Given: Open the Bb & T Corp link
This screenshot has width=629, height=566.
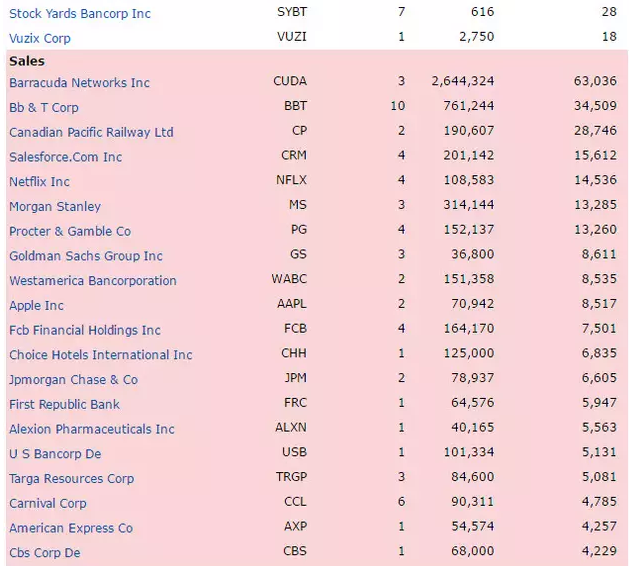Looking at the screenshot, I should pos(44,108).
